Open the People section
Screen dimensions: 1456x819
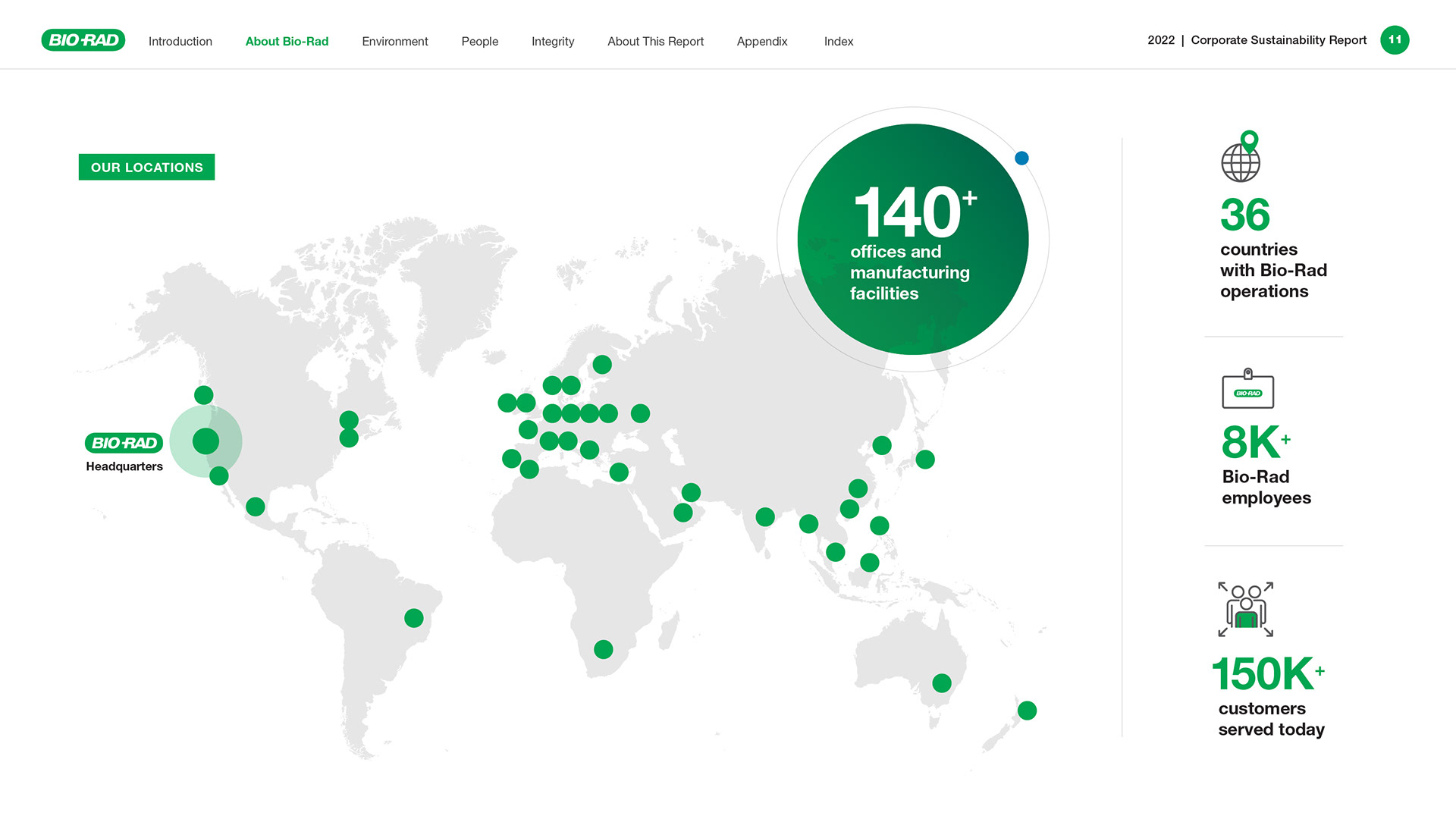(x=479, y=42)
